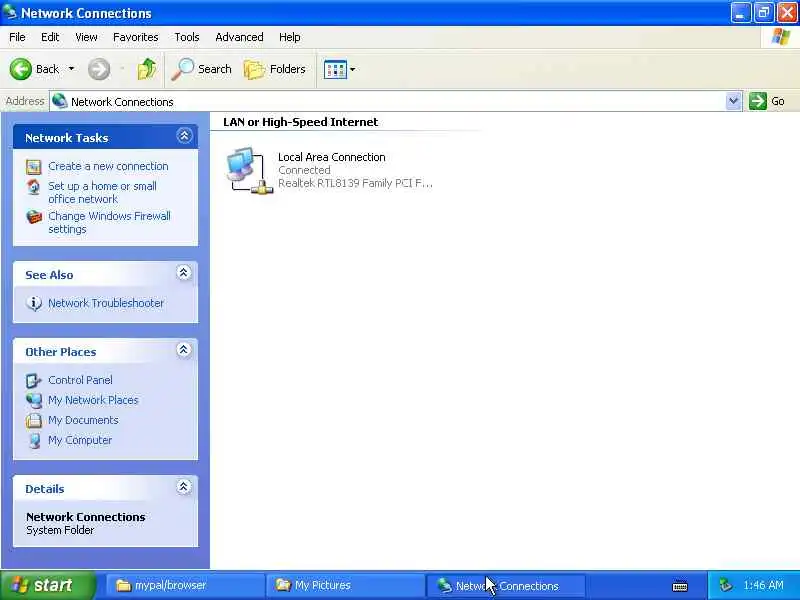Open My Documents link
Image resolution: width=800 pixels, height=600 pixels.
83,420
